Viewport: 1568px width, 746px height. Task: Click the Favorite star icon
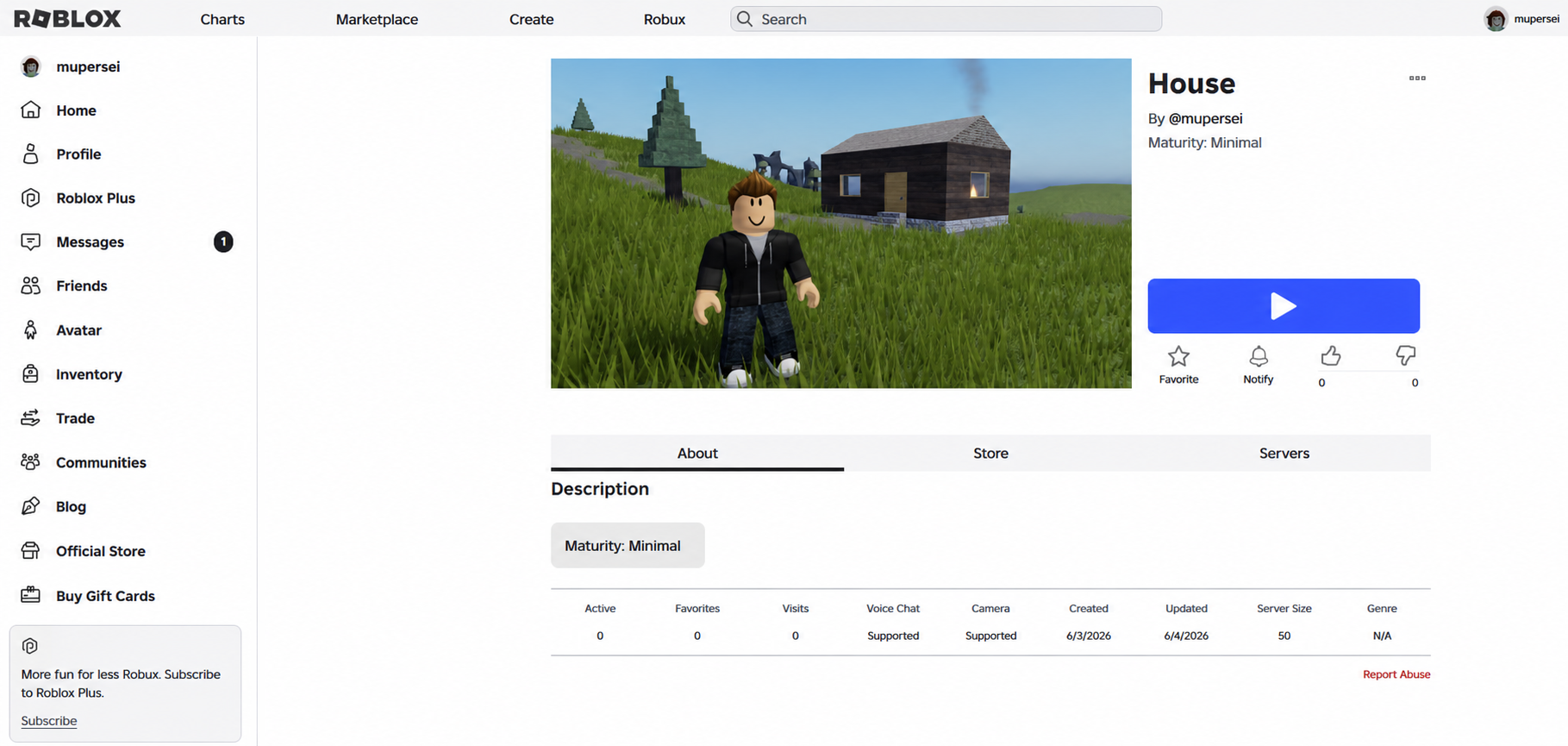(x=1178, y=356)
